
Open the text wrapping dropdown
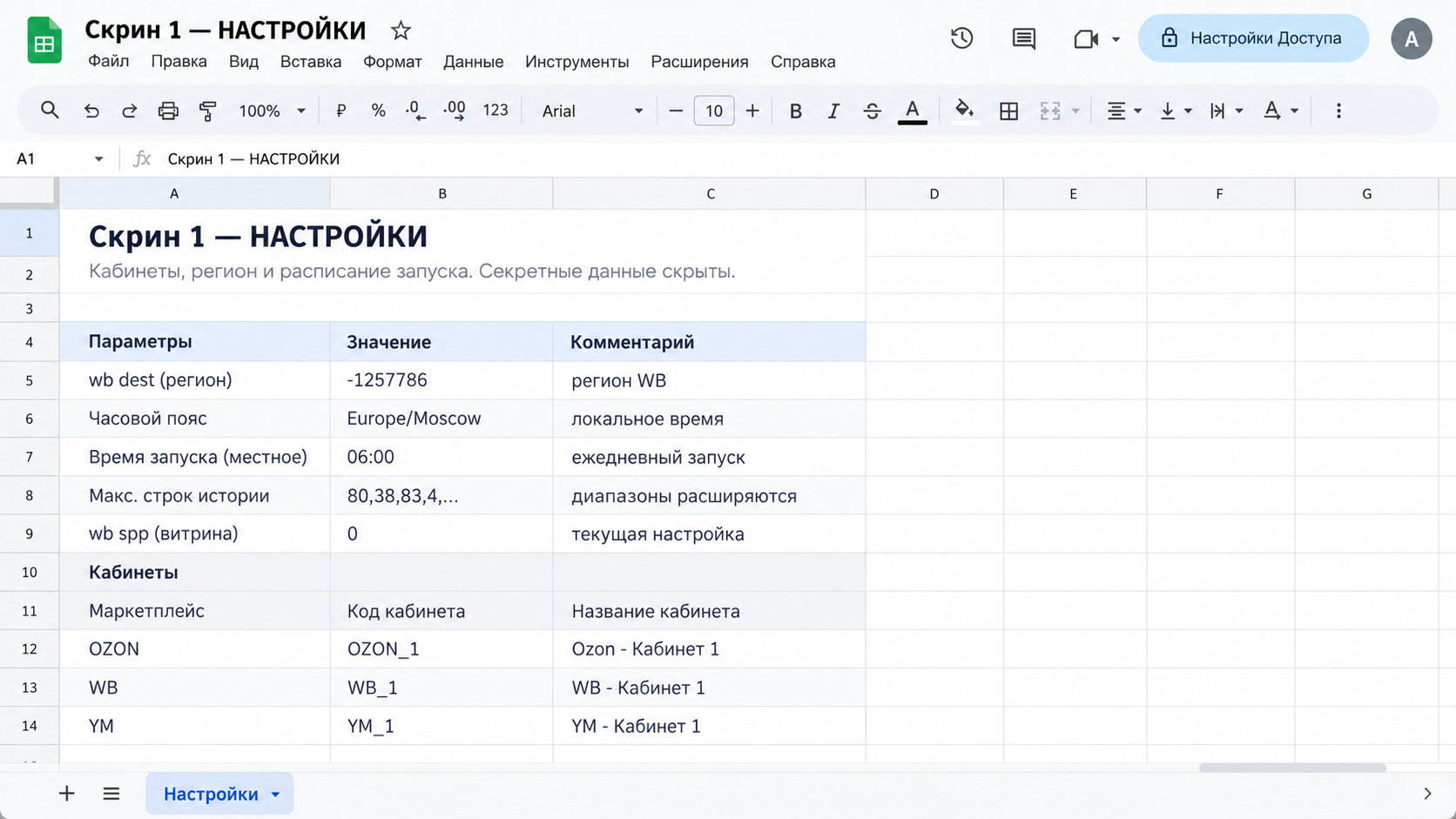tap(1225, 111)
